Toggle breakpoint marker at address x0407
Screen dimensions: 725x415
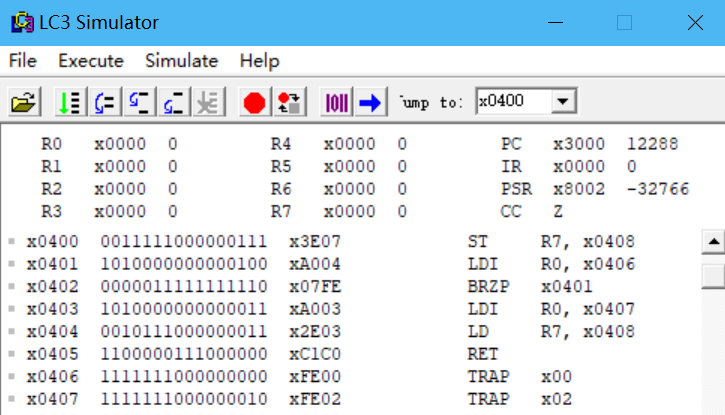(x=12, y=398)
